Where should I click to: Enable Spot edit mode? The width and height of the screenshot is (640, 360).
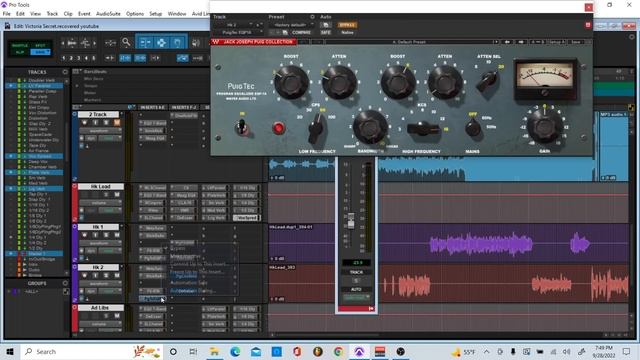point(40,45)
